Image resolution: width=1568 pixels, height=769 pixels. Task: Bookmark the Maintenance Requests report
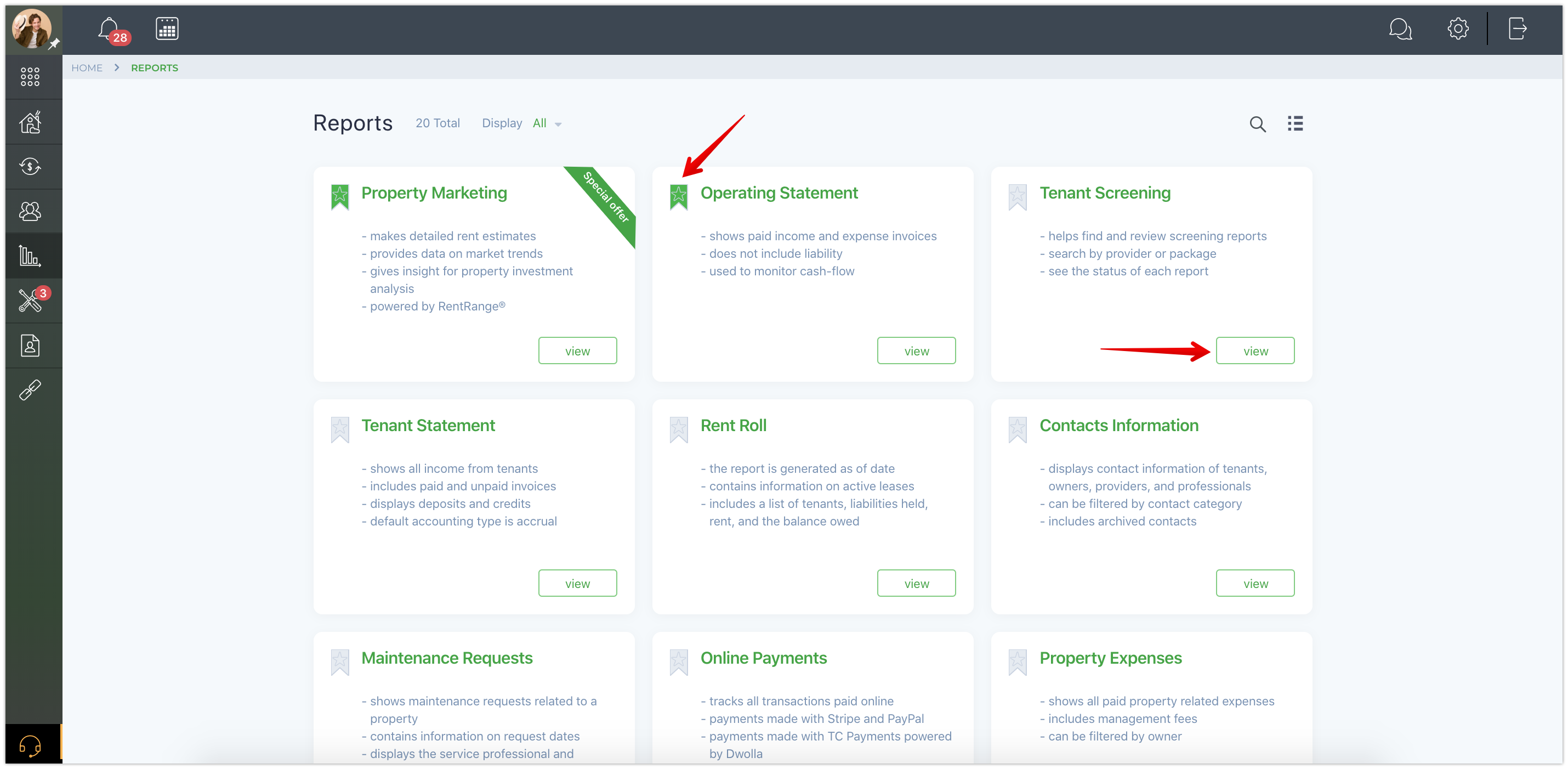click(340, 663)
